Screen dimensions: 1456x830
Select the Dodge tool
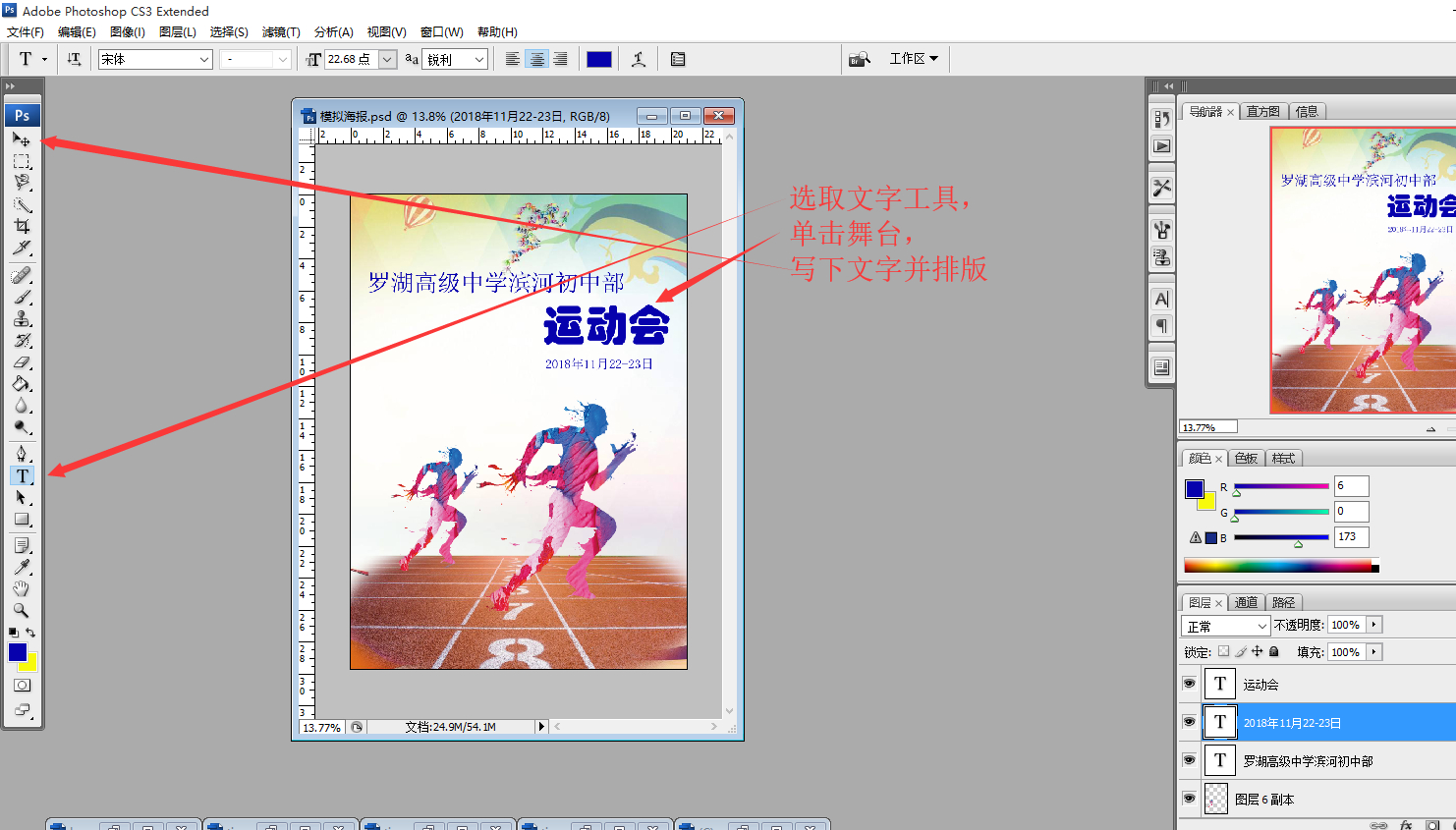(x=22, y=426)
